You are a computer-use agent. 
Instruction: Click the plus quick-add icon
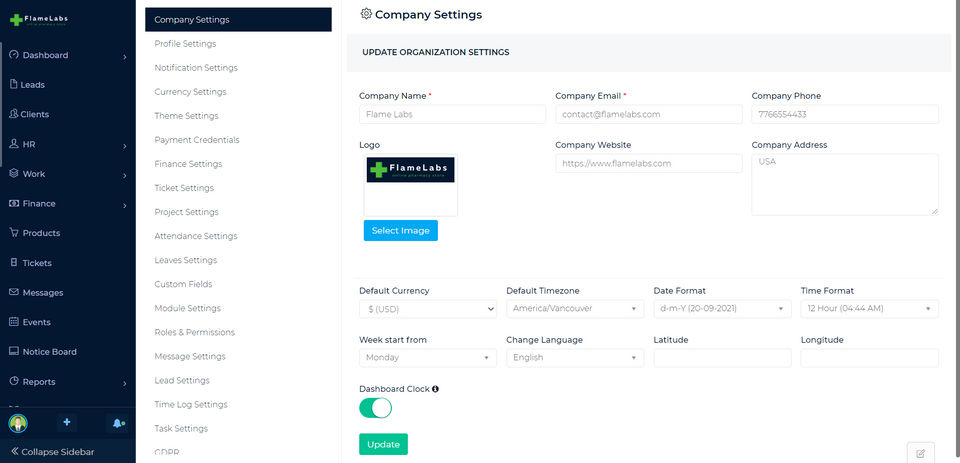pos(67,423)
